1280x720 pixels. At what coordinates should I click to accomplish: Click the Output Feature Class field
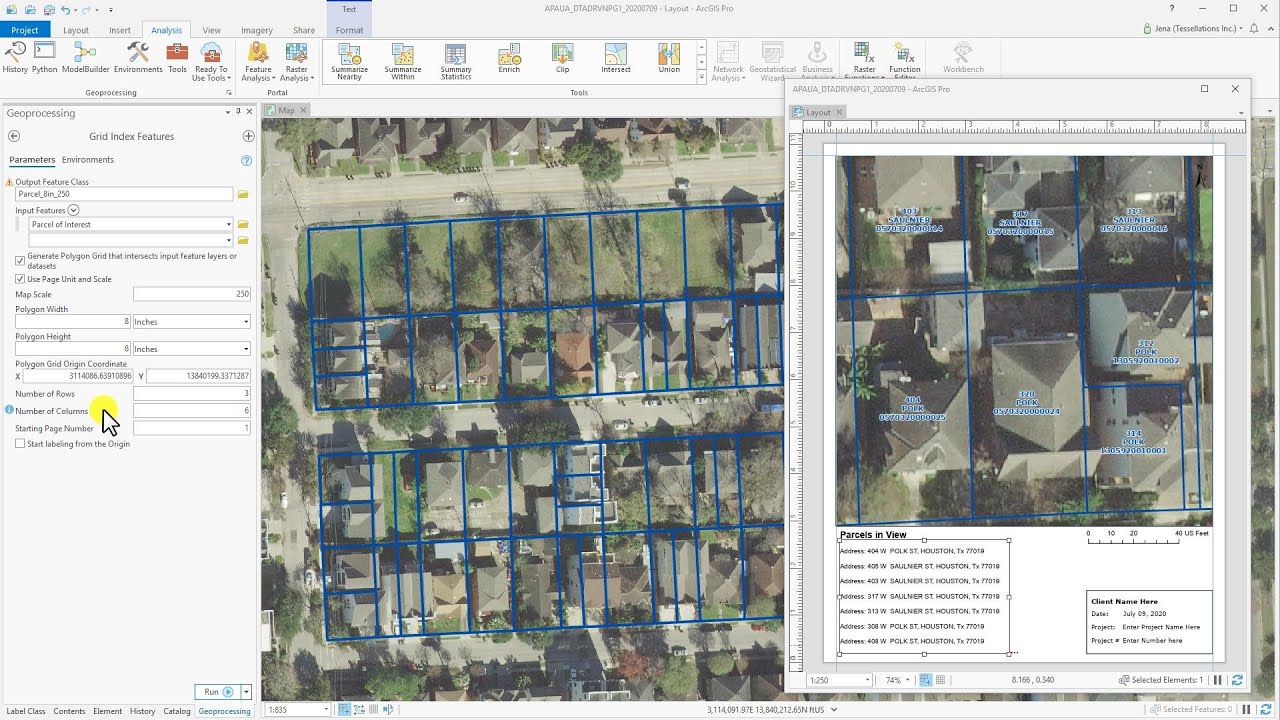[124, 194]
